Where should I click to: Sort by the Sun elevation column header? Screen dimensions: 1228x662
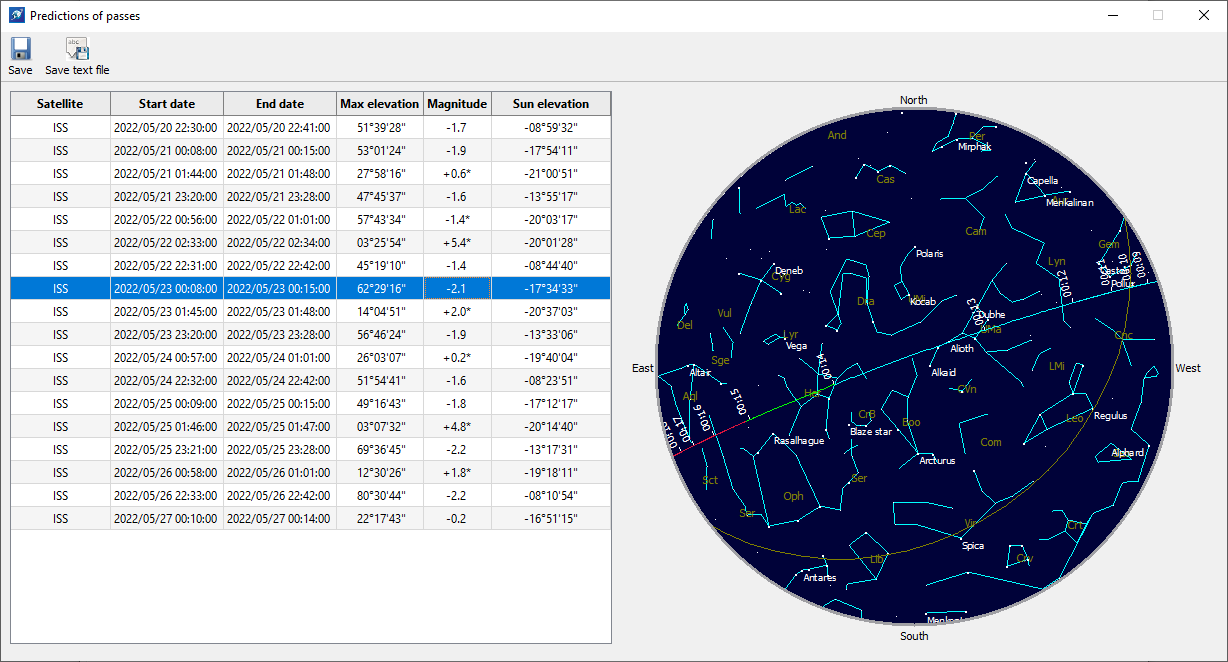tap(551, 104)
